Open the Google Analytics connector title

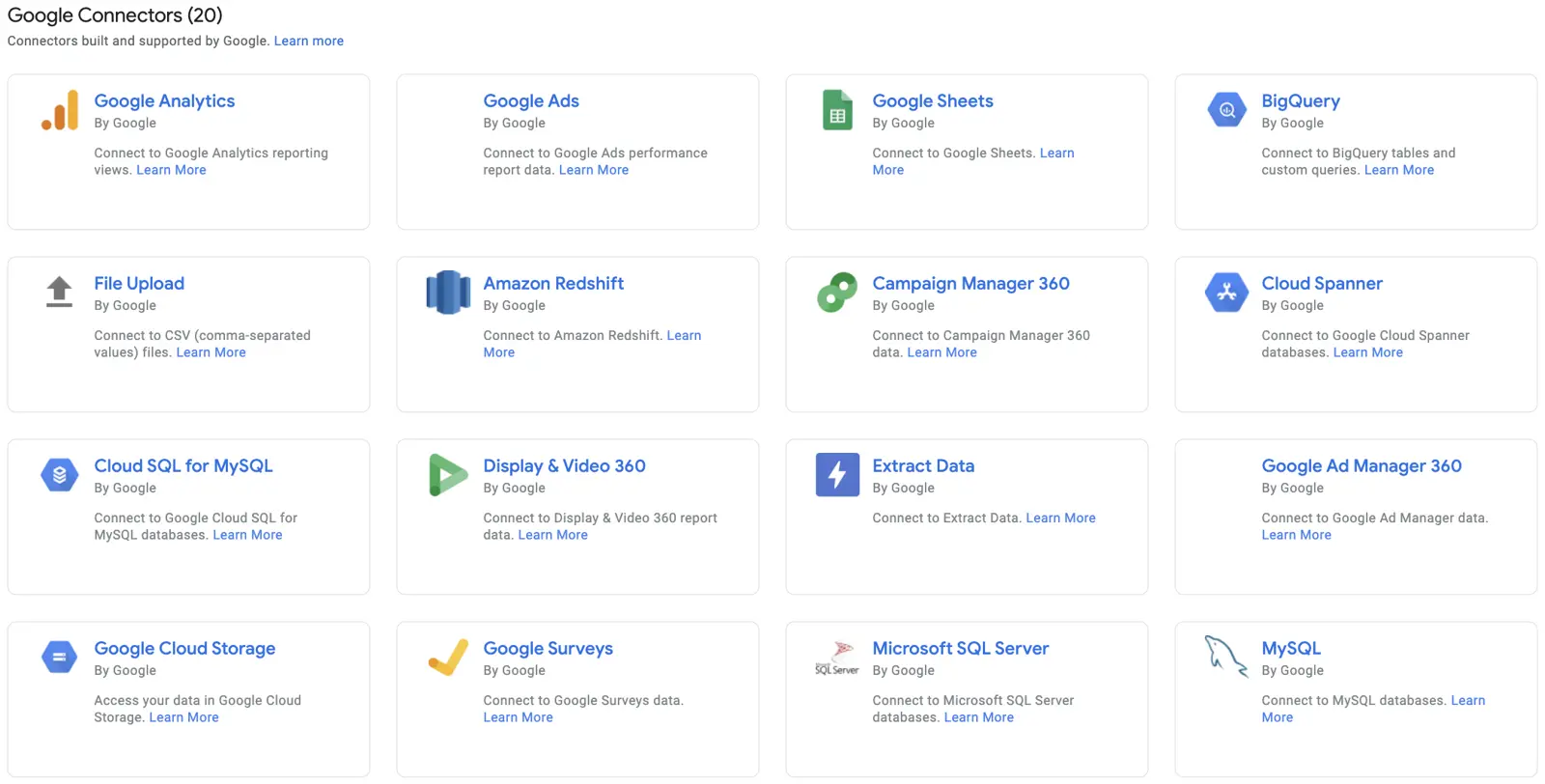(x=164, y=101)
